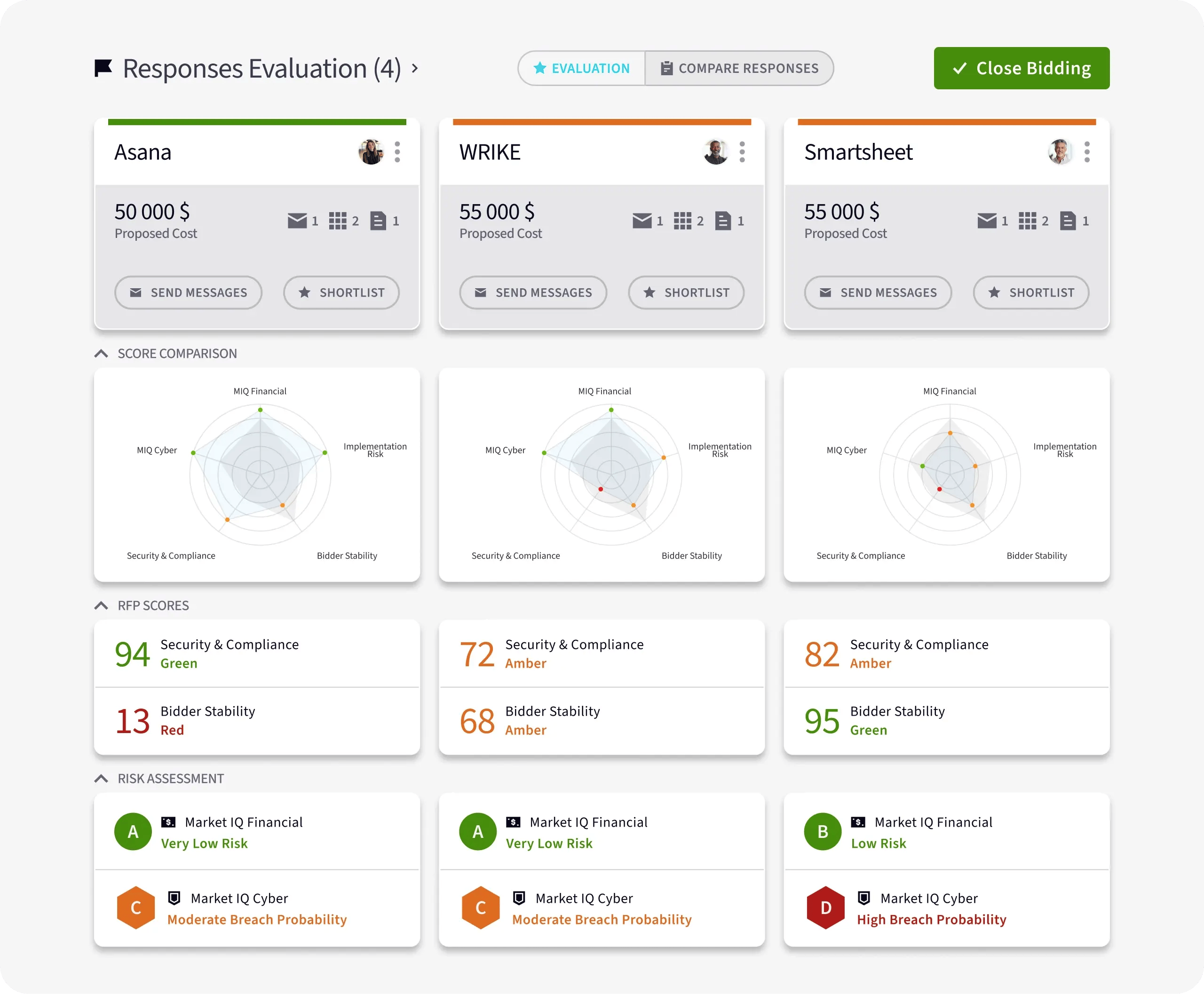Select Smartsheet Security & Compliance score 82
This screenshot has width=1204, height=994.
(822, 654)
